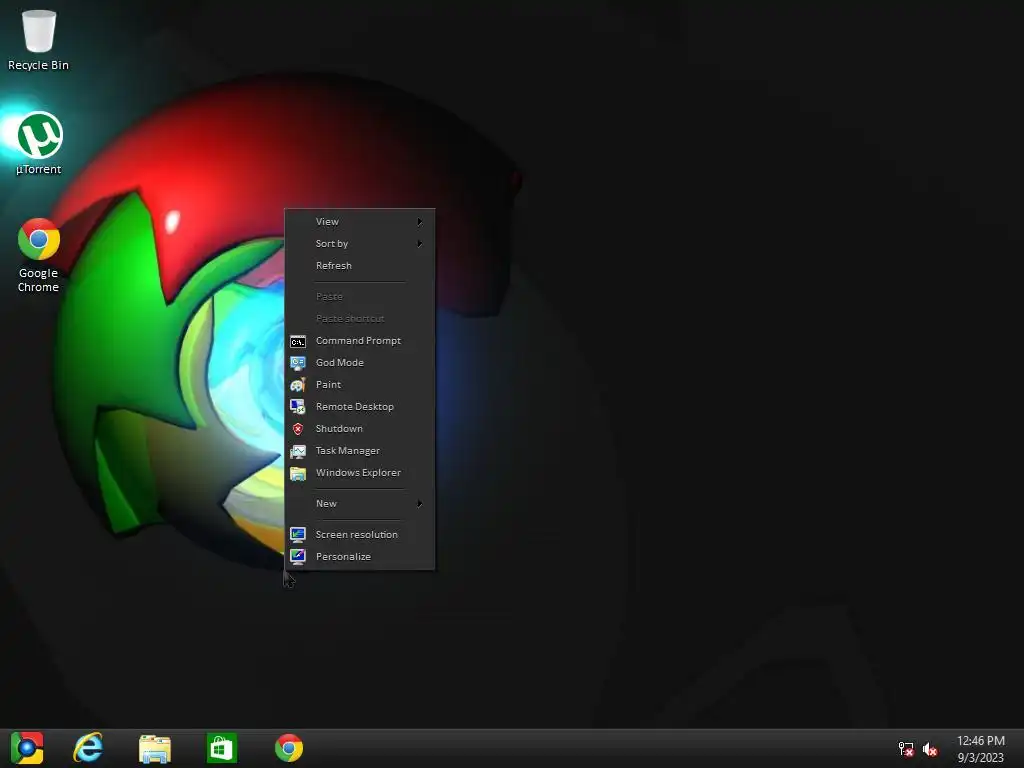Open the Recycle Bin desktop icon

[38, 39]
